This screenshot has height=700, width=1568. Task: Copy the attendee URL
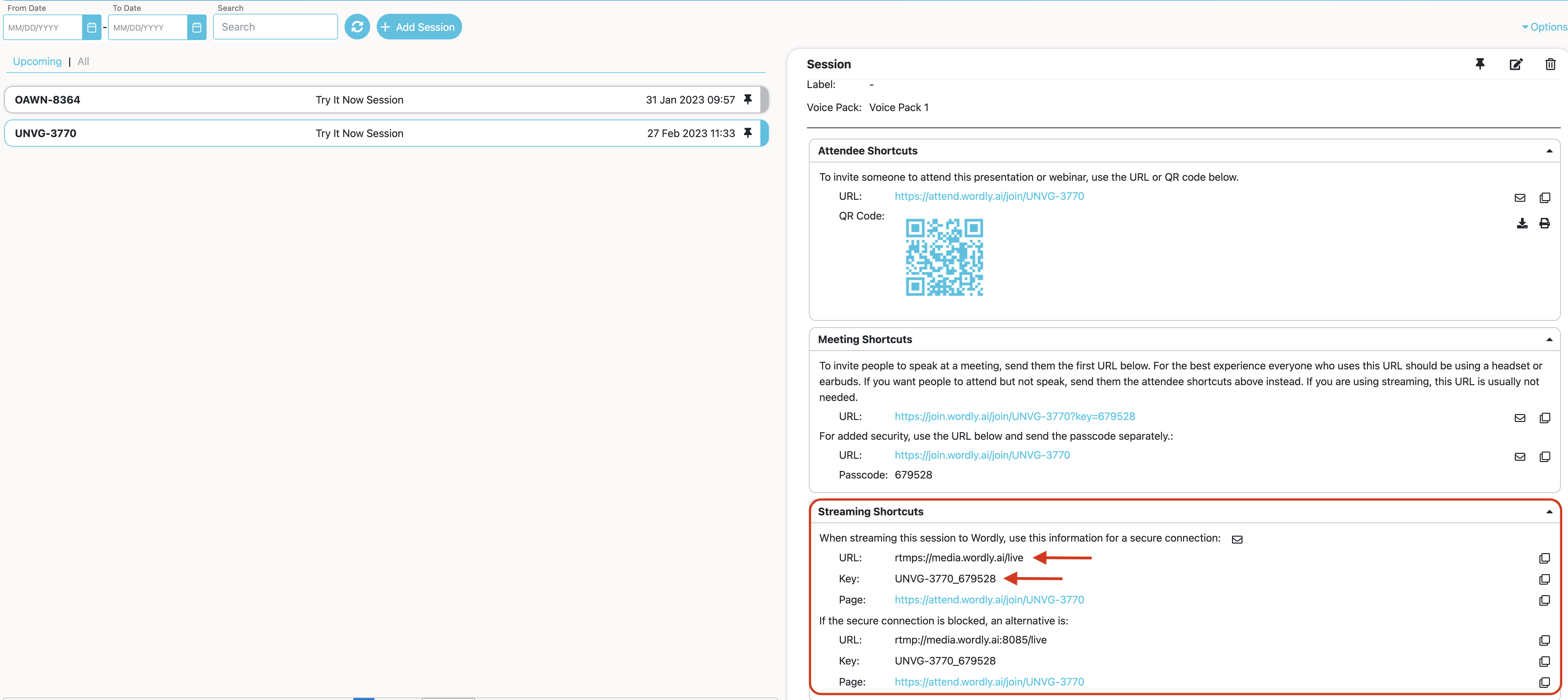(1545, 198)
